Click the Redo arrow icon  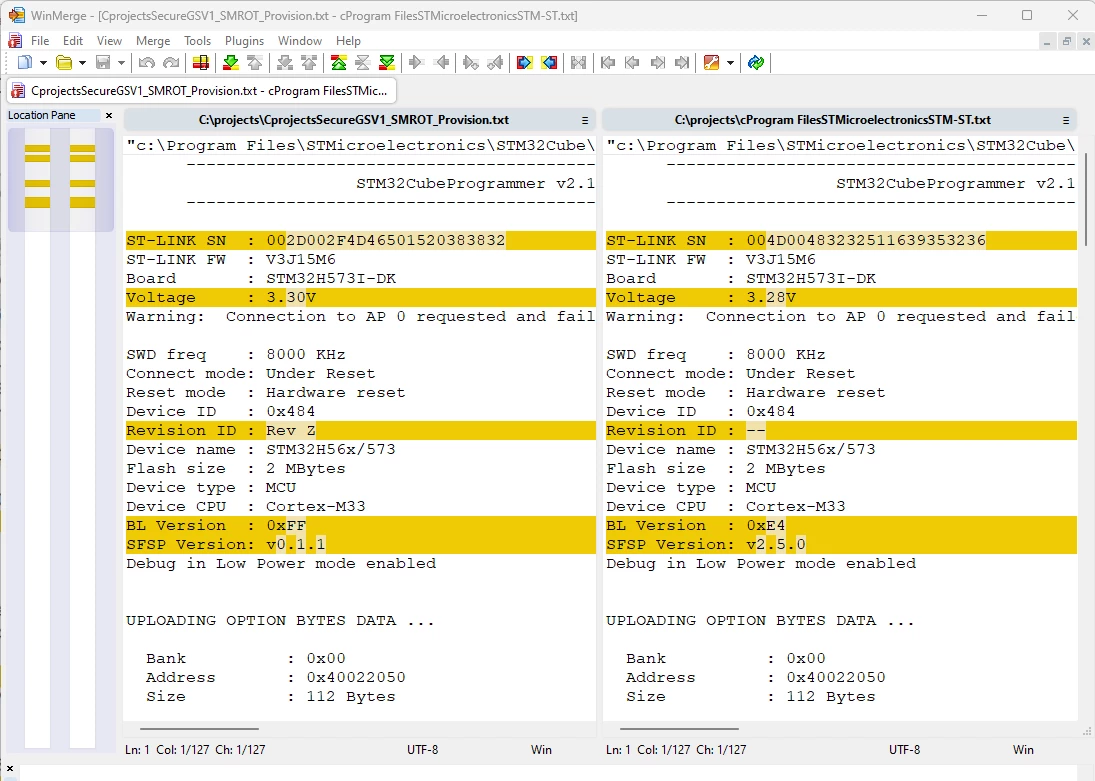(x=171, y=63)
